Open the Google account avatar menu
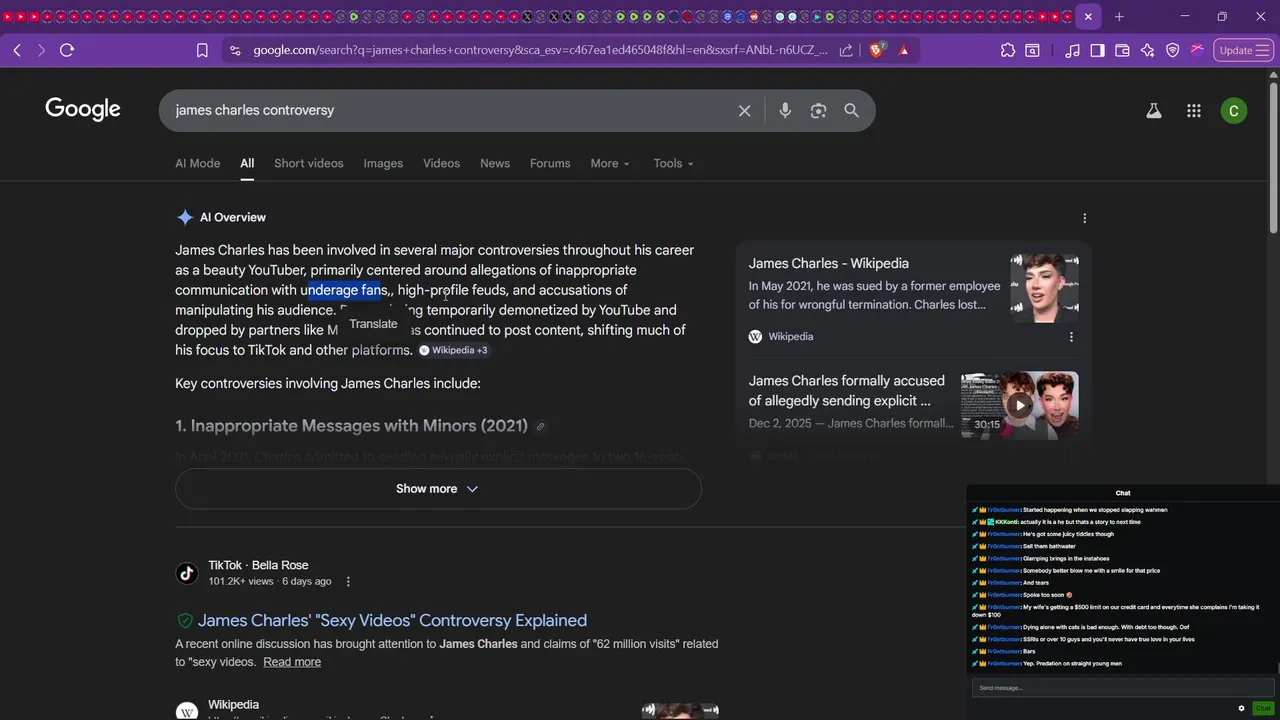 1233,111
